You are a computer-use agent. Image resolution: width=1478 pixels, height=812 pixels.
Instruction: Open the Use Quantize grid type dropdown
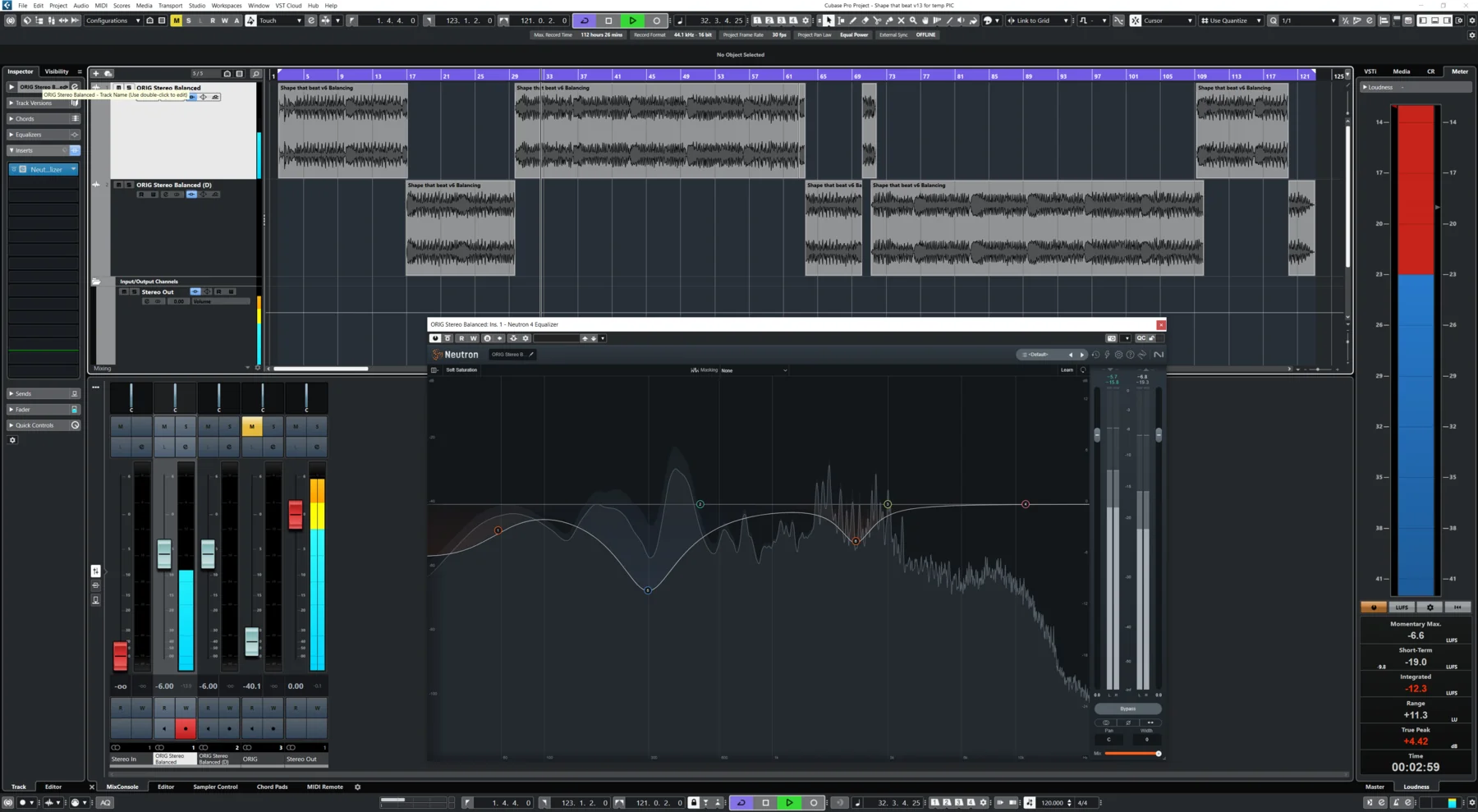(1231, 21)
